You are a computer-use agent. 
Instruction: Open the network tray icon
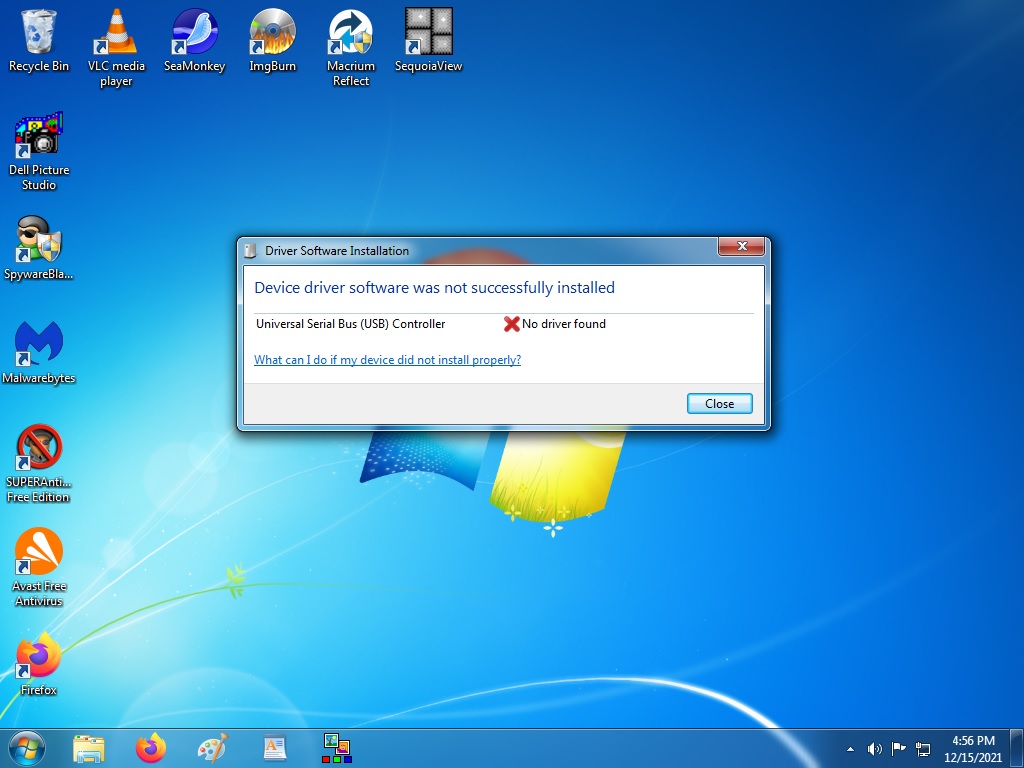click(x=923, y=749)
